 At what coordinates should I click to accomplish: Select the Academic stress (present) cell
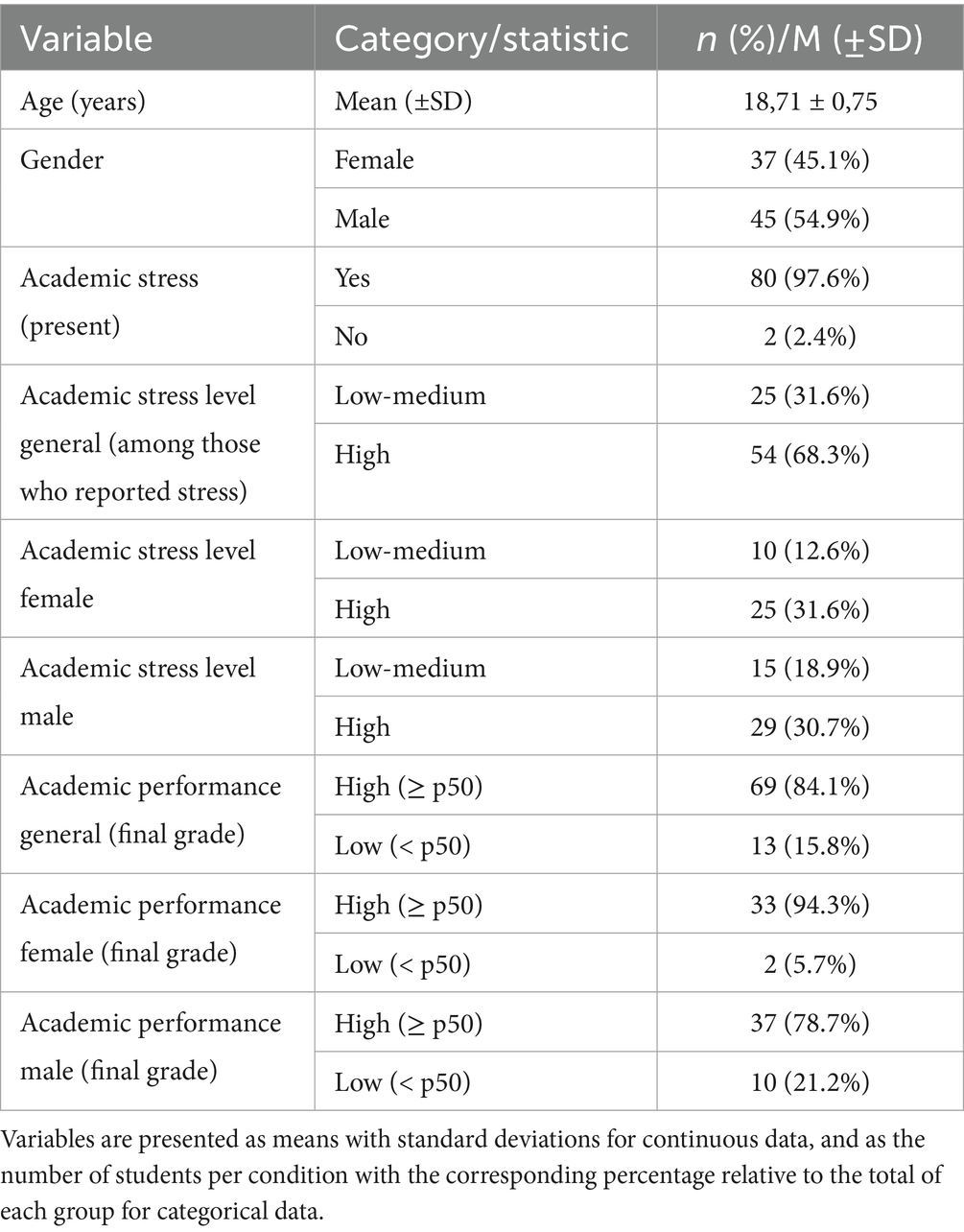click(109, 301)
